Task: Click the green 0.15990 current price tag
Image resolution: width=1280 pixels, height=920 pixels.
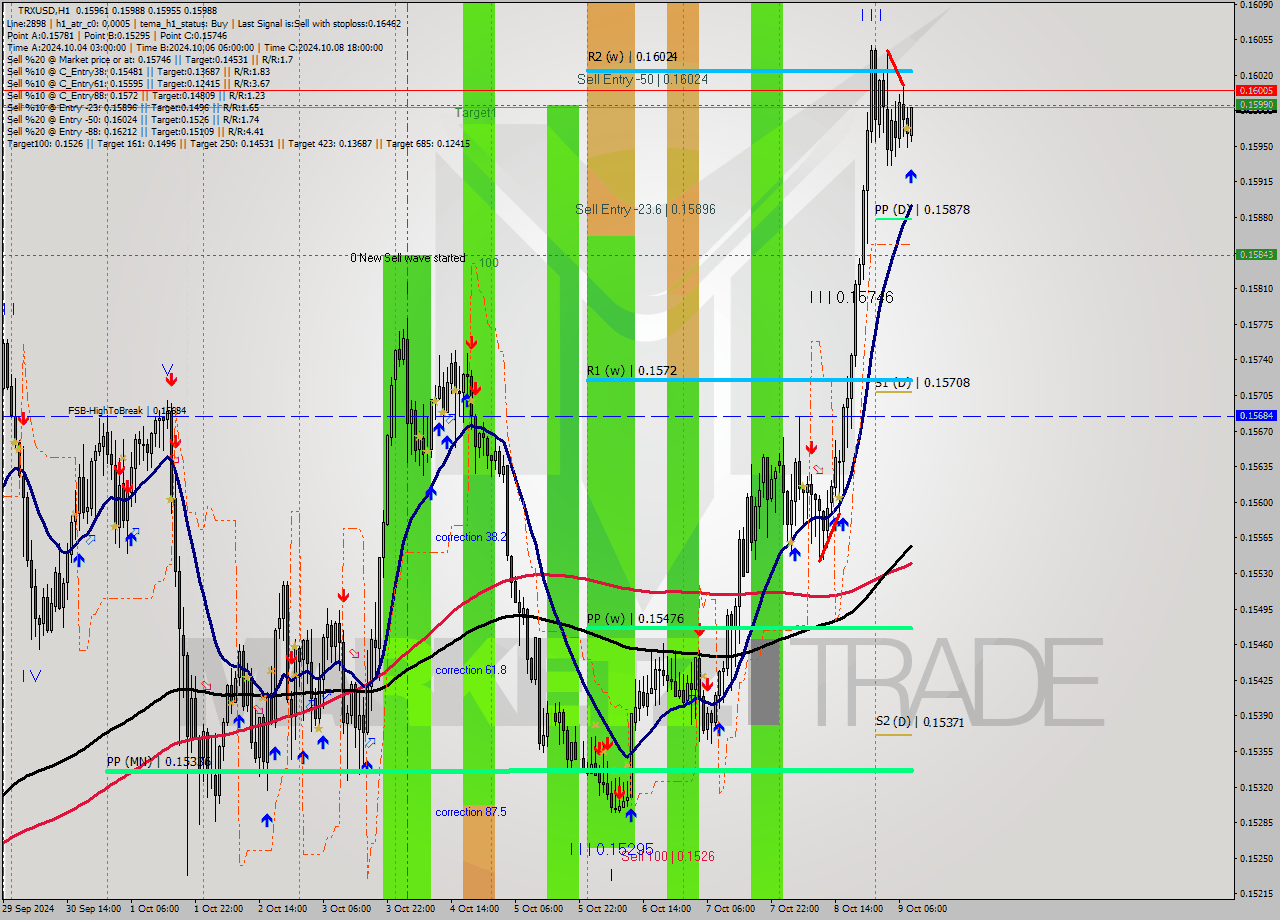Action: [x=1256, y=104]
